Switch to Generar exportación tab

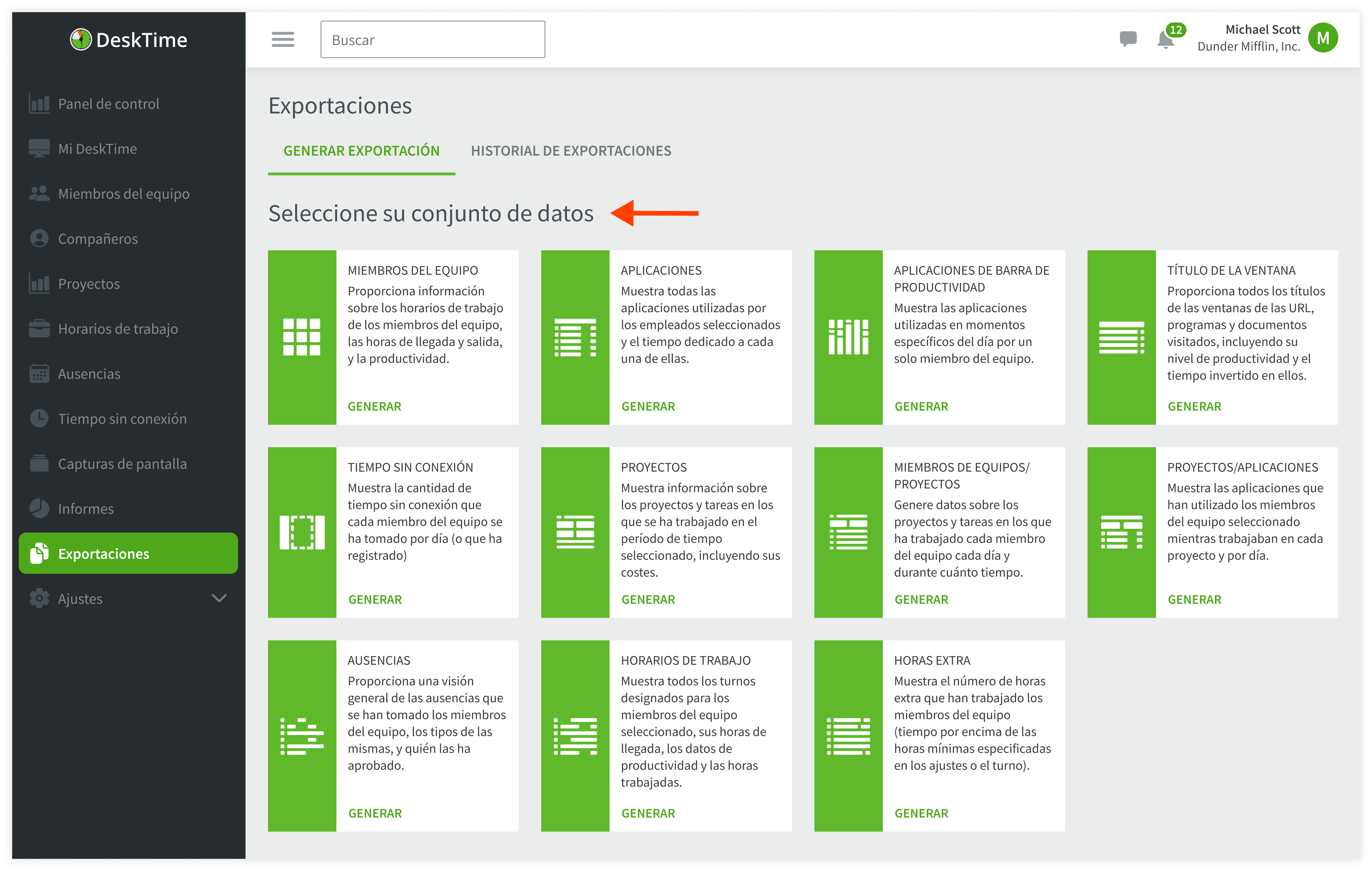(x=361, y=151)
